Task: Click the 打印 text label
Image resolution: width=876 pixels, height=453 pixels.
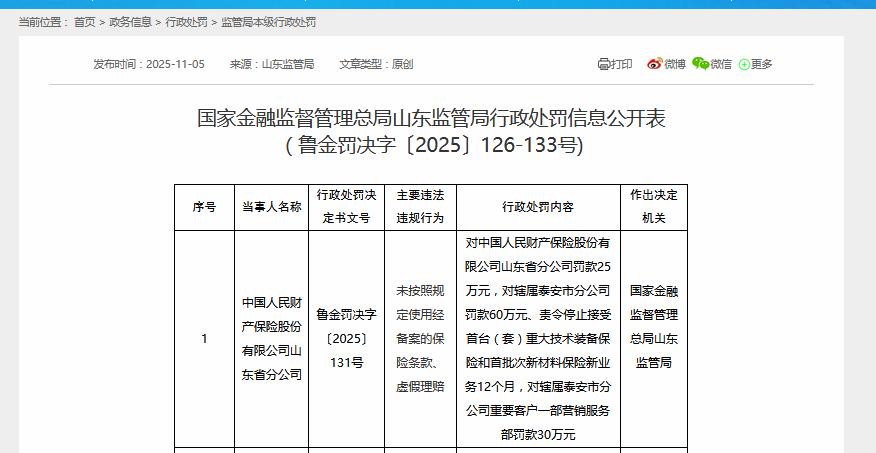Action: [x=622, y=64]
